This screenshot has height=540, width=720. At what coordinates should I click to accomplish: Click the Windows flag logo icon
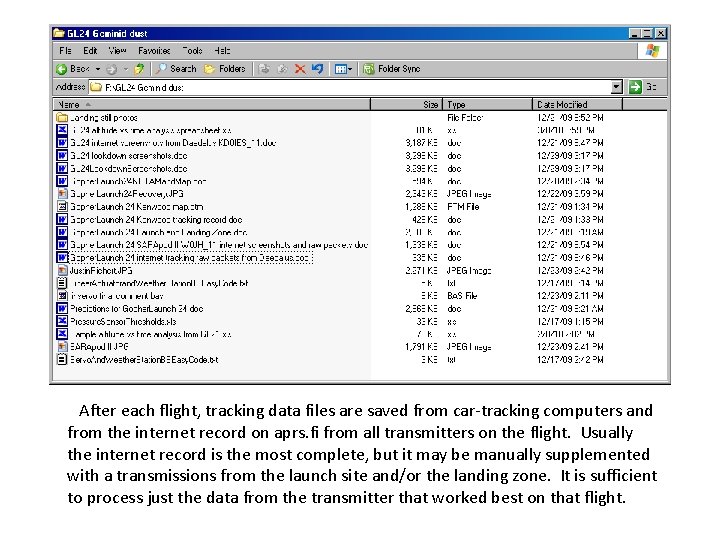tap(652, 51)
